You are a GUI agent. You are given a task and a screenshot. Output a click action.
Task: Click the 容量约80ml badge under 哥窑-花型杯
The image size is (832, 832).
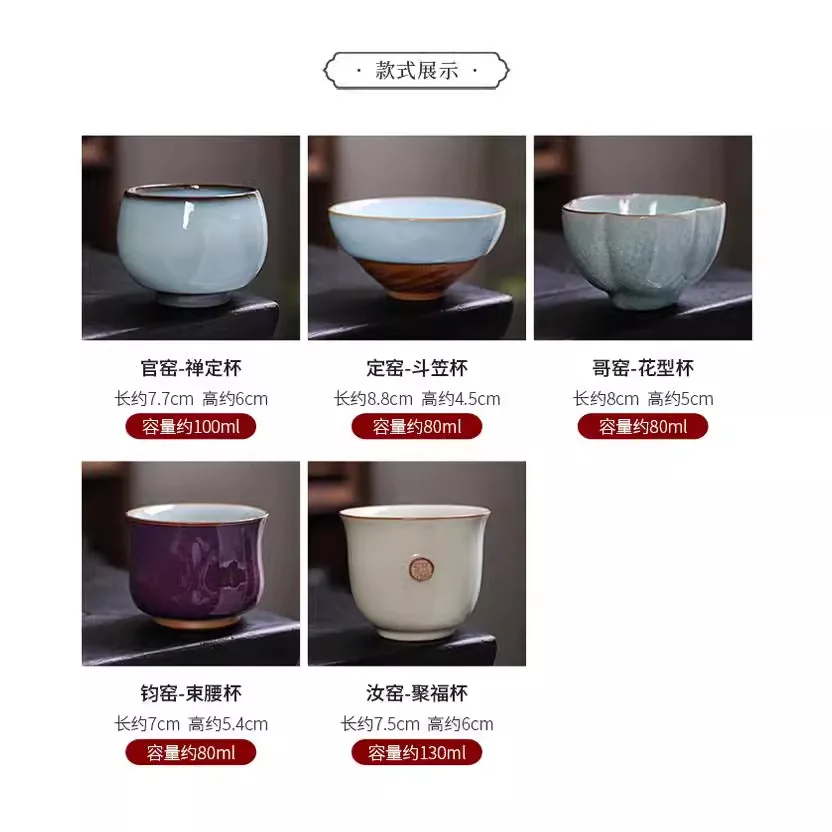coord(643,427)
